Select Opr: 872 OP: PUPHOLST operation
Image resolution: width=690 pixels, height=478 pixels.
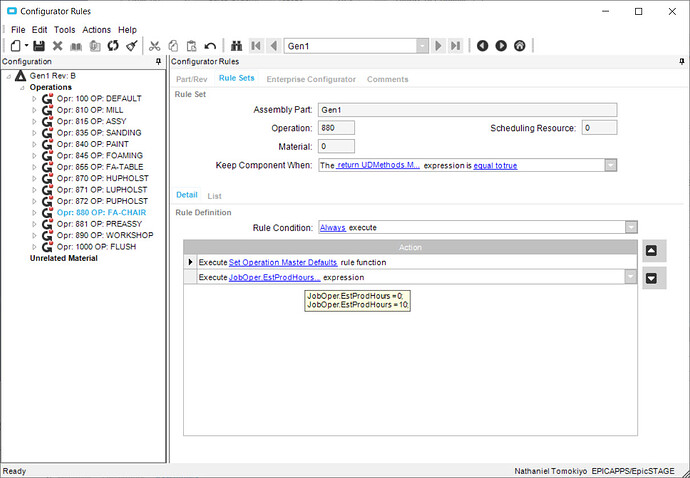point(102,201)
